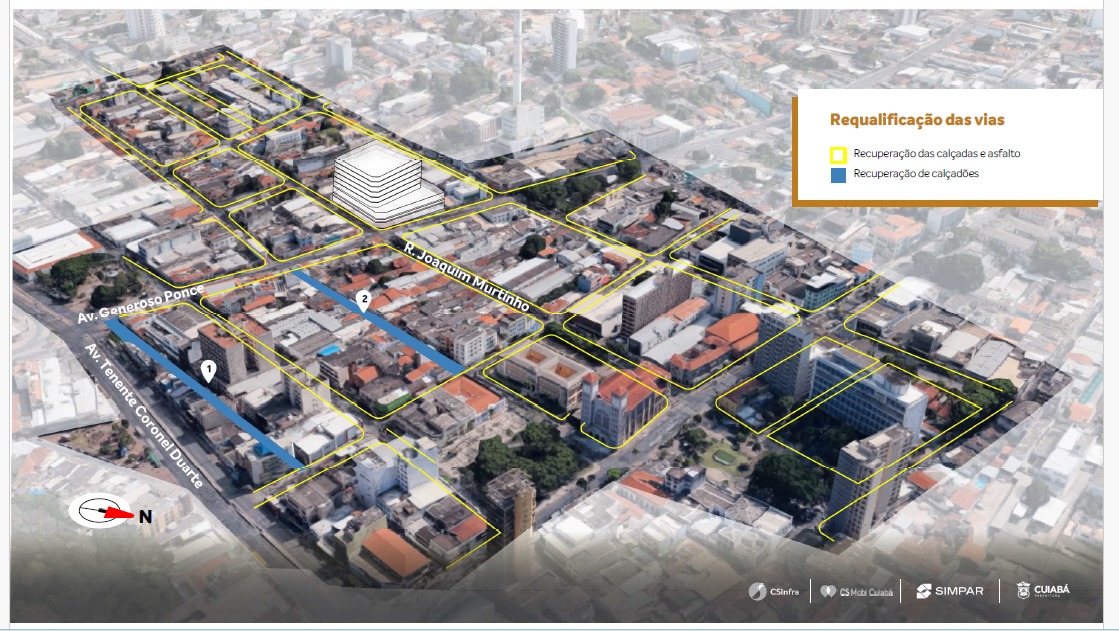Click 'Recuperação das calçadas e asfalto' label
Viewport: 1119px width, 631px height.
tap(937, 153)
